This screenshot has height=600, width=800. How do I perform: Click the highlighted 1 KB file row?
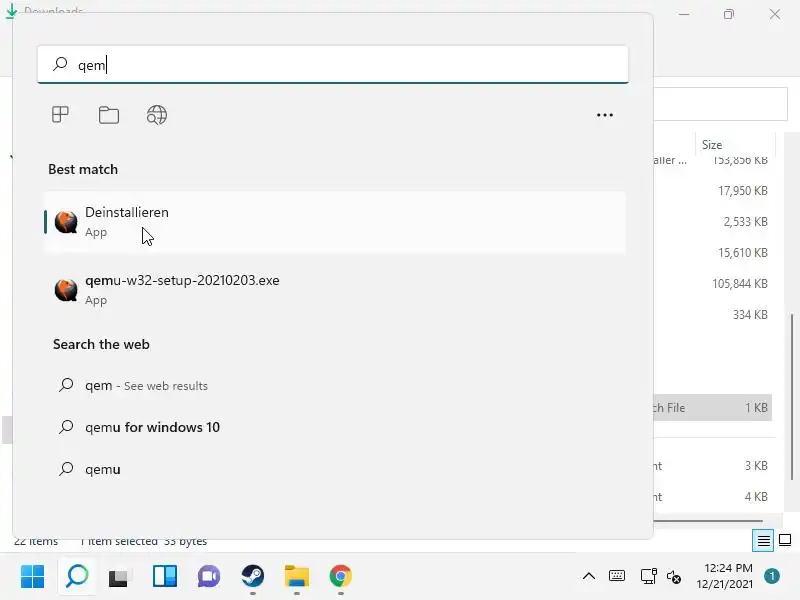(713, 408)
